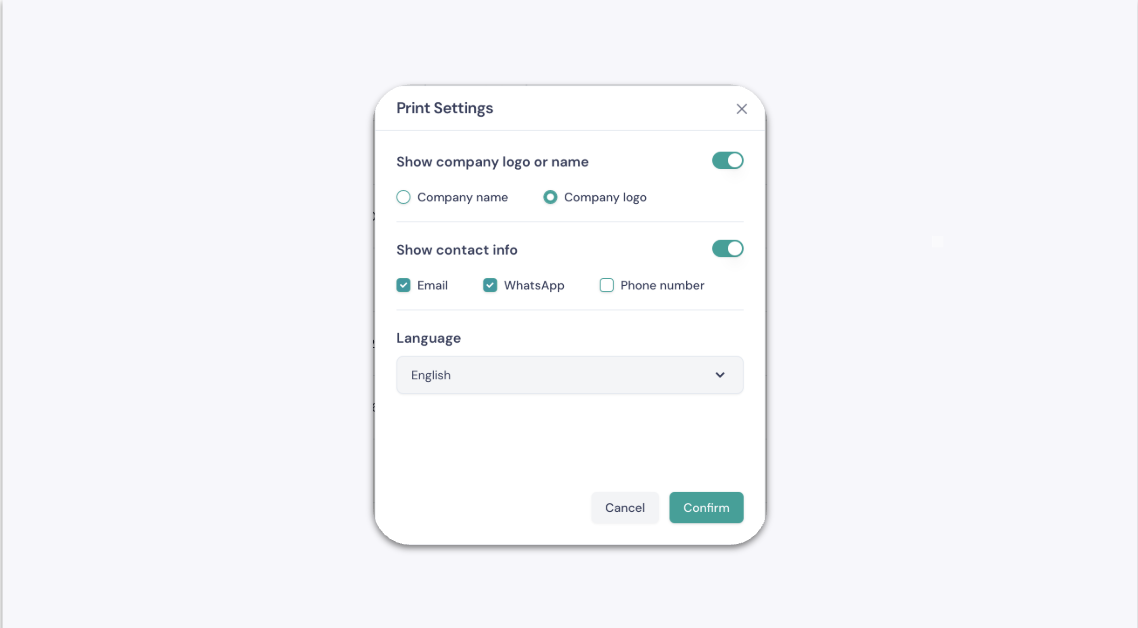Uncheck the Email checkbox
Image resolution: width=1138 pixels, height=628 pixels.
pyautogui.click(x=404, y=285)
